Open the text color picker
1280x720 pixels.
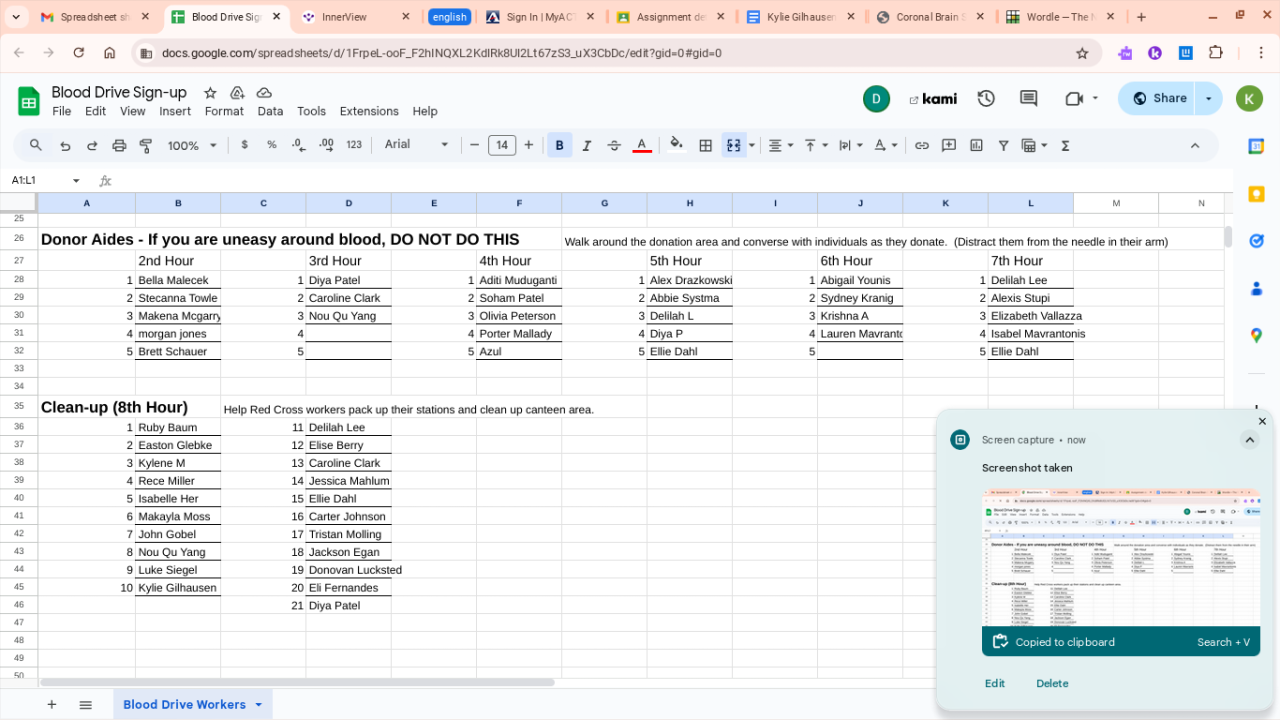coord(642,145)
